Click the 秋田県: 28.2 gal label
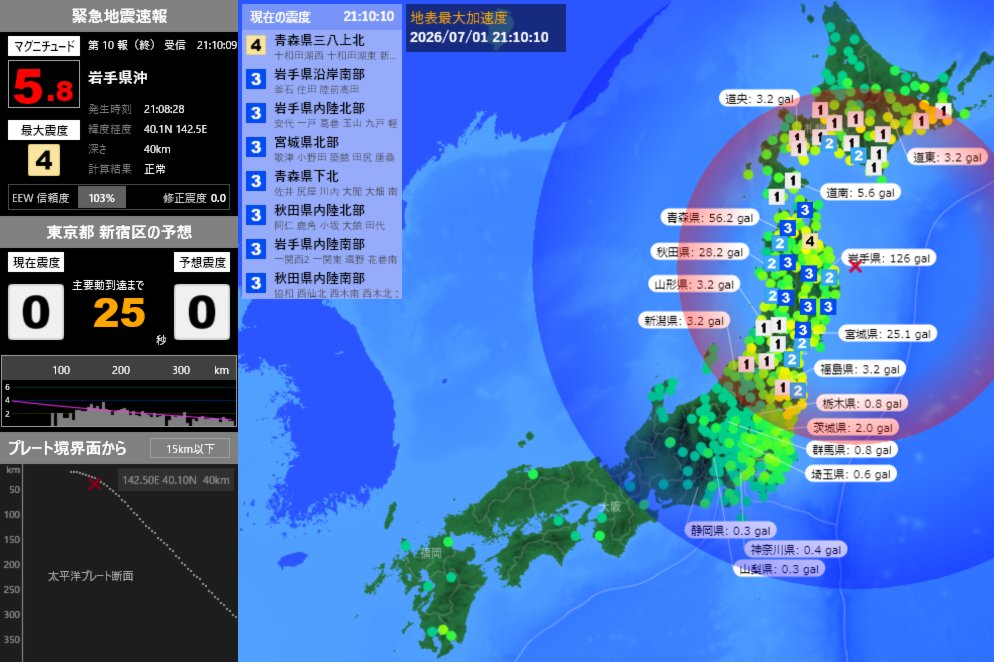This screenshot has width=994, height=662. pyautogui.click(x=700, y=252)
